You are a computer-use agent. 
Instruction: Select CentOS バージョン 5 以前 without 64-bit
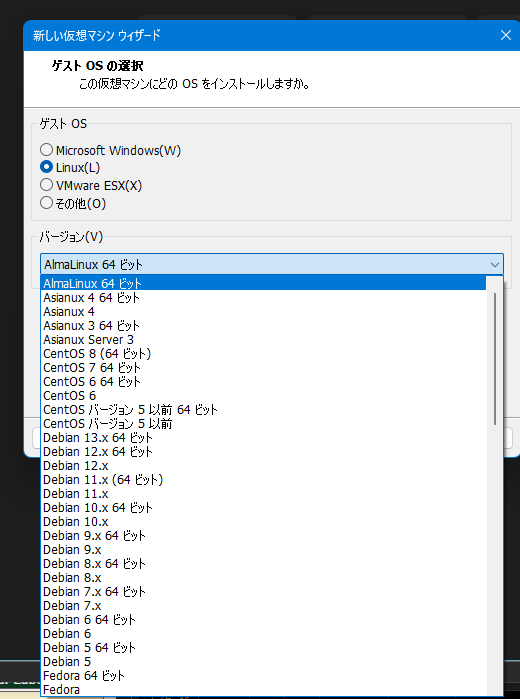[x=263, y=424]
